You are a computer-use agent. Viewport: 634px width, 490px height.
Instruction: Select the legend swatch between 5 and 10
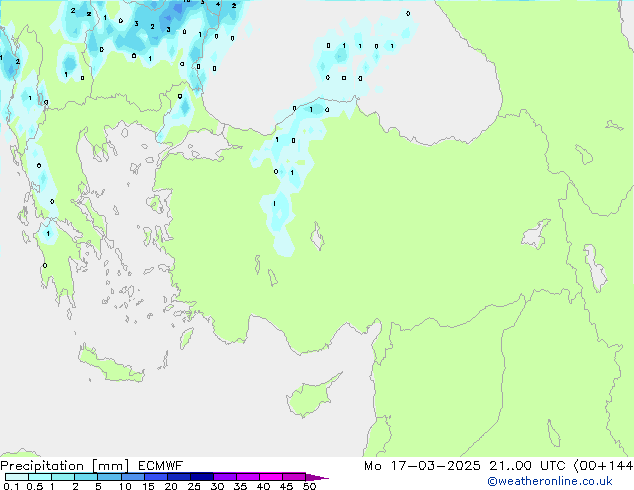(109, 477)
